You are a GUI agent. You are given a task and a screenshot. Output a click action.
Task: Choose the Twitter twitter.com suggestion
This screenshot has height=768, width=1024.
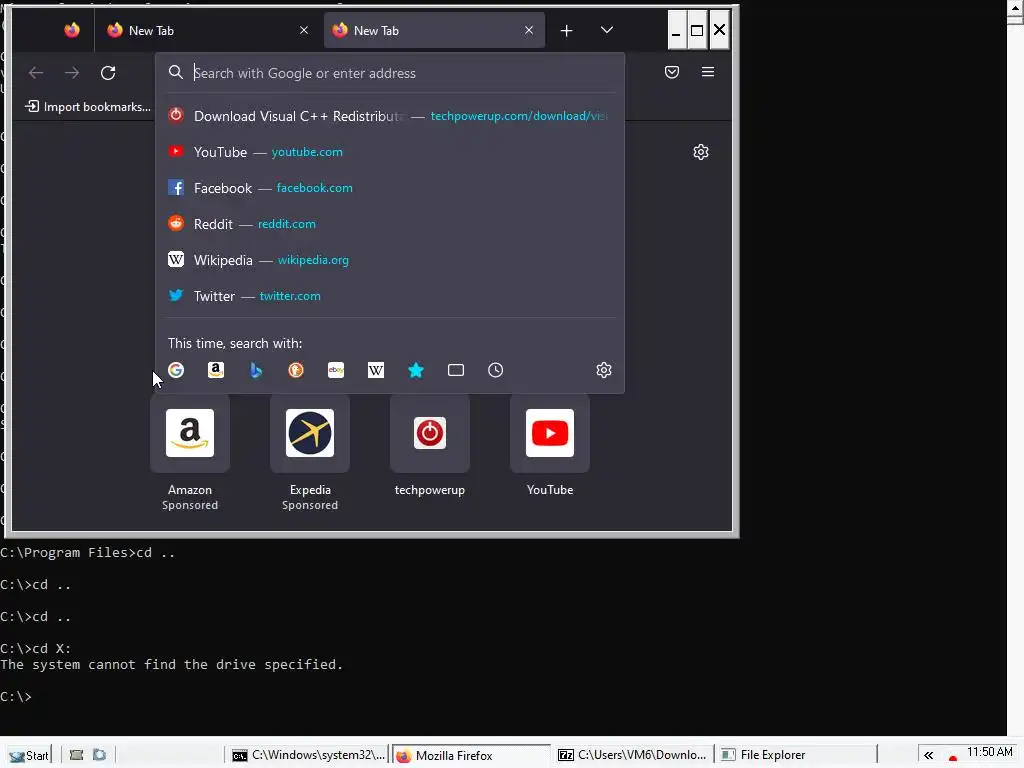click(x=390, y=295)
